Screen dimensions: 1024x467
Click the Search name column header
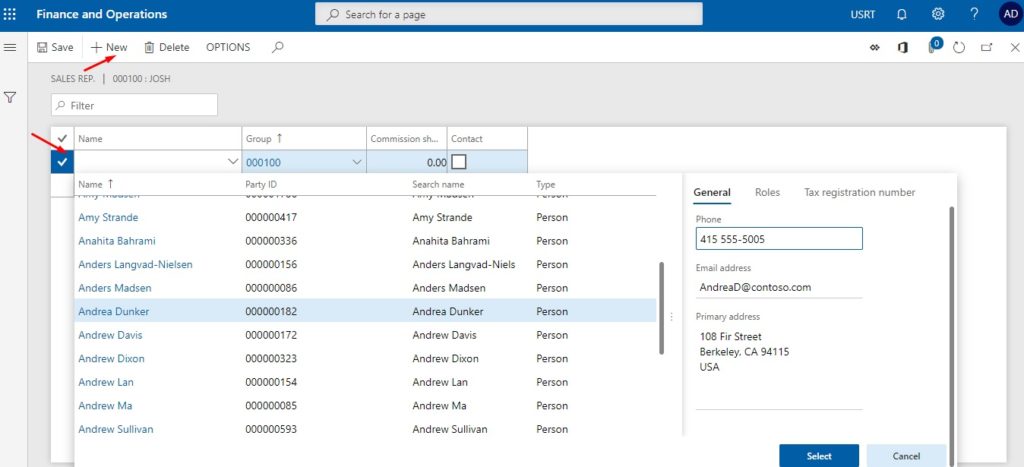point(438,185)
